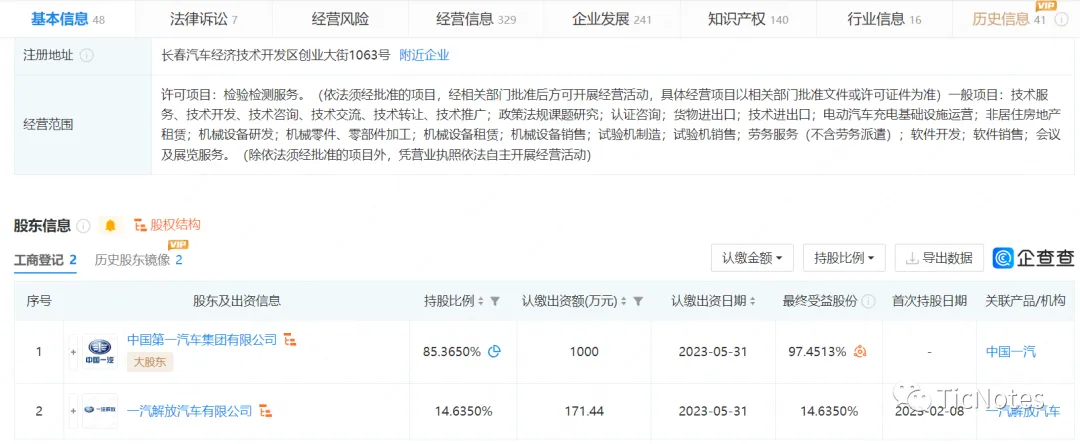The height and width of the screenshot is (444, 1080).
Task: Select the 14.6350% value in 持股比例 column
Action: coord(464,412)
